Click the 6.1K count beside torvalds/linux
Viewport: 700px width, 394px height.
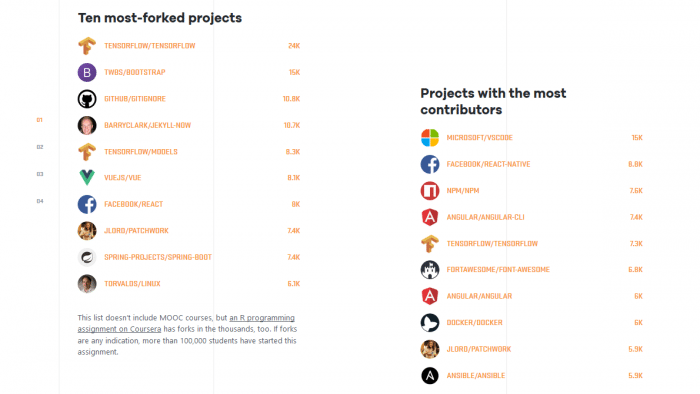coord(294,284)
